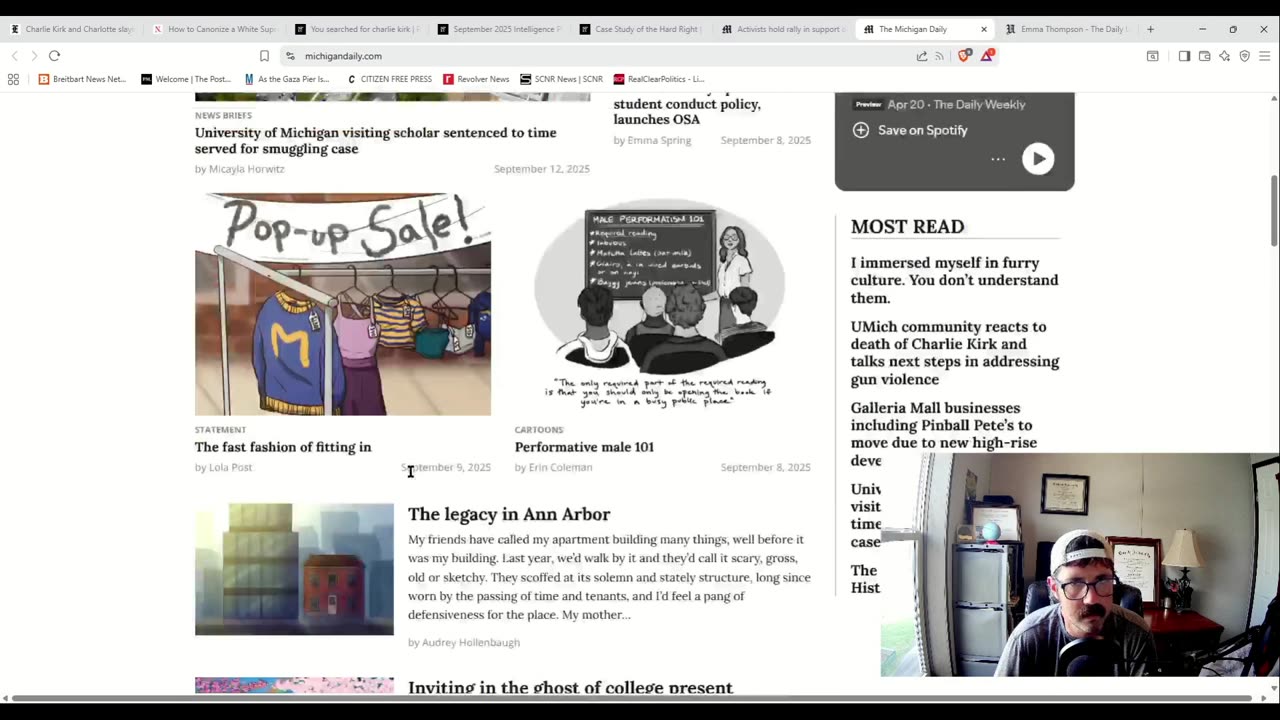The image size is (1280, 720).
Task: Open the Brave Wallet icon
Action: 1204,56
